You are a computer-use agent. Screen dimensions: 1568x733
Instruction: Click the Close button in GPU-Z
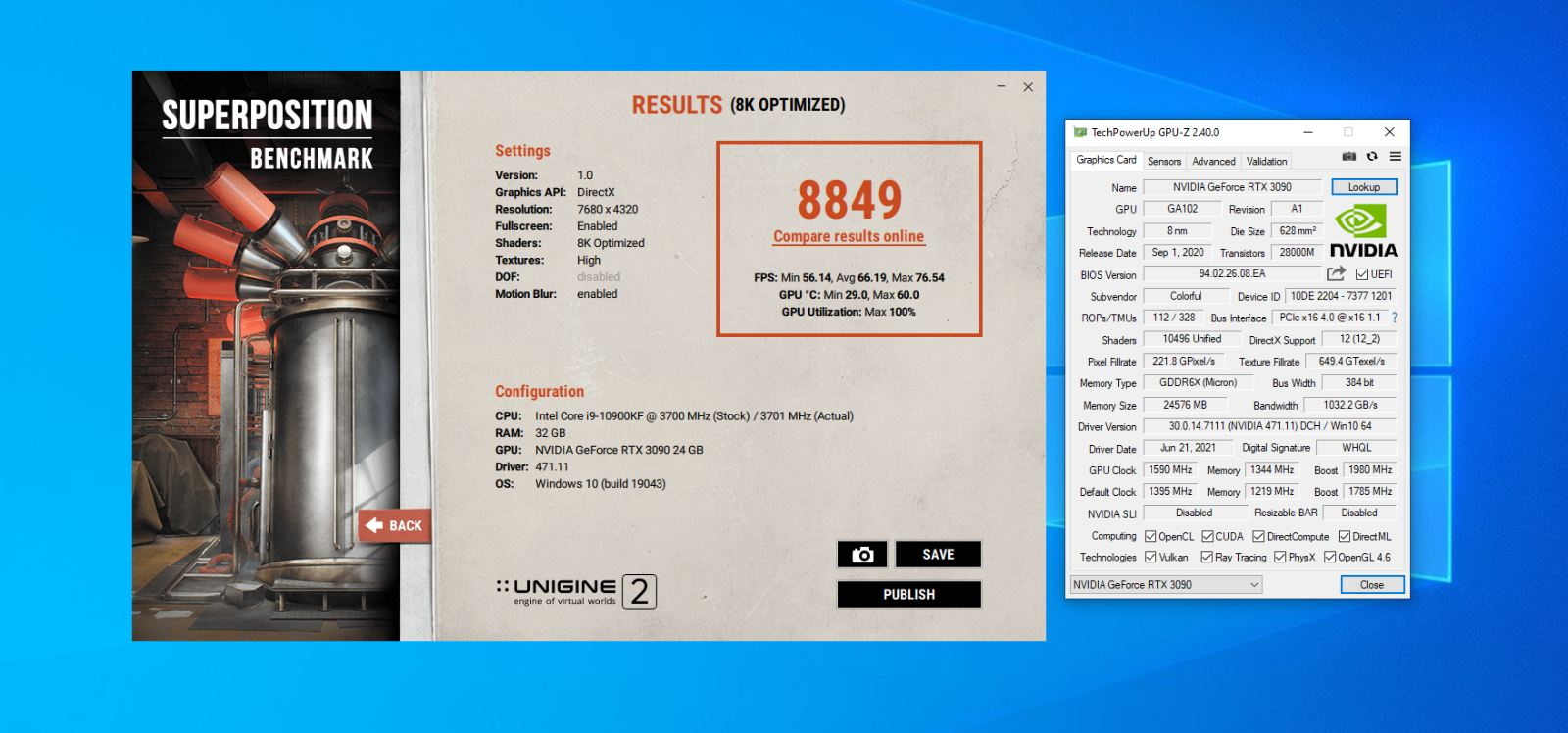click(1372, 585)
